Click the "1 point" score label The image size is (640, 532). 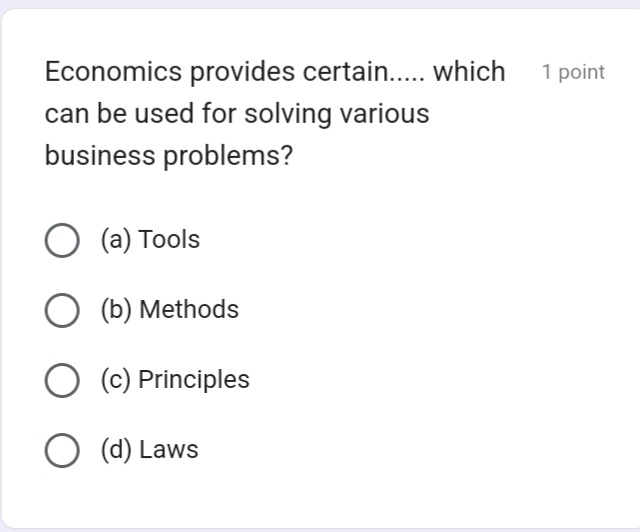(573, 72)
